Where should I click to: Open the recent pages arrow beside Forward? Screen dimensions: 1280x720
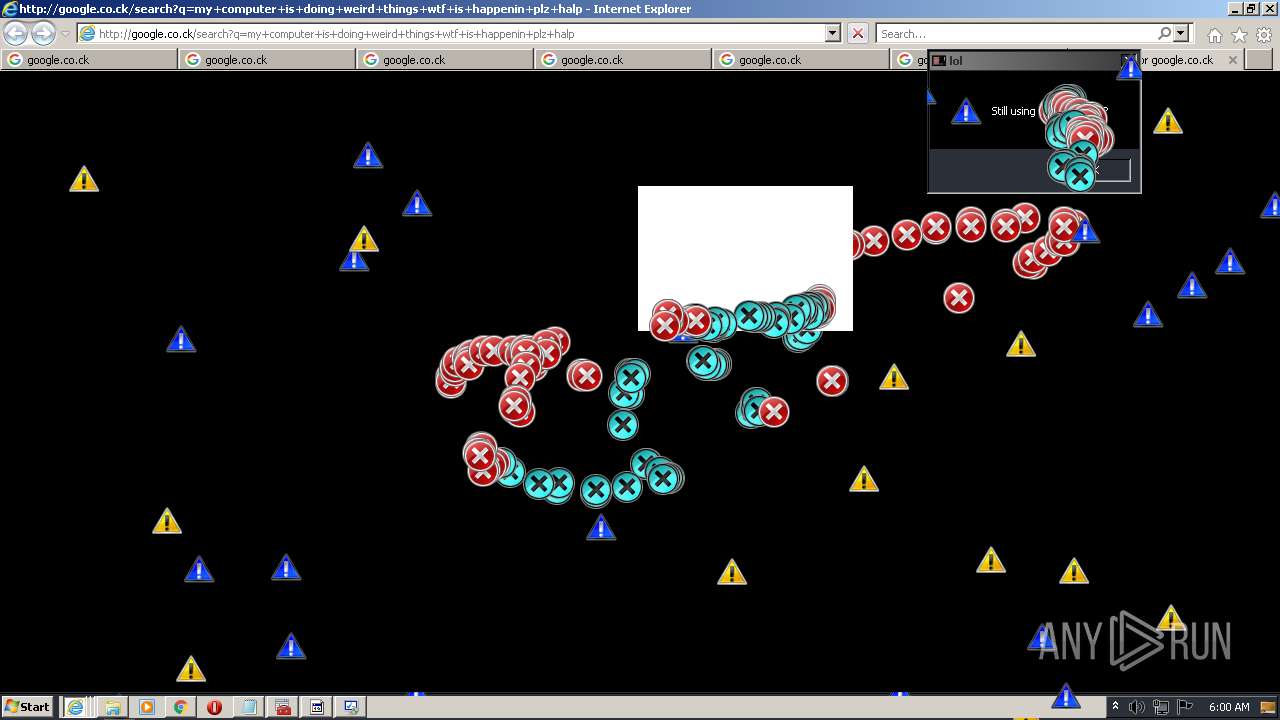pyautogui.click(x=65, y=34)
